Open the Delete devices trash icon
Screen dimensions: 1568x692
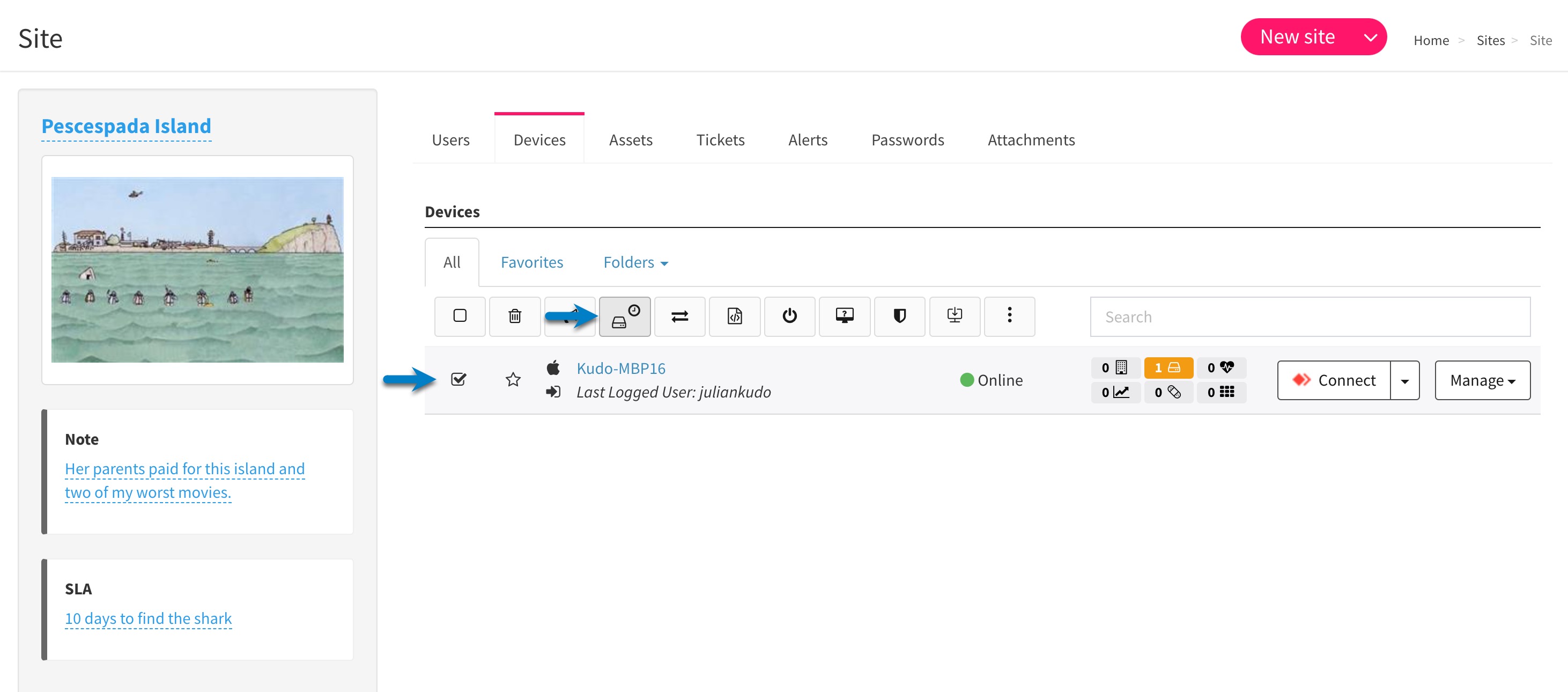coord(514,316)
